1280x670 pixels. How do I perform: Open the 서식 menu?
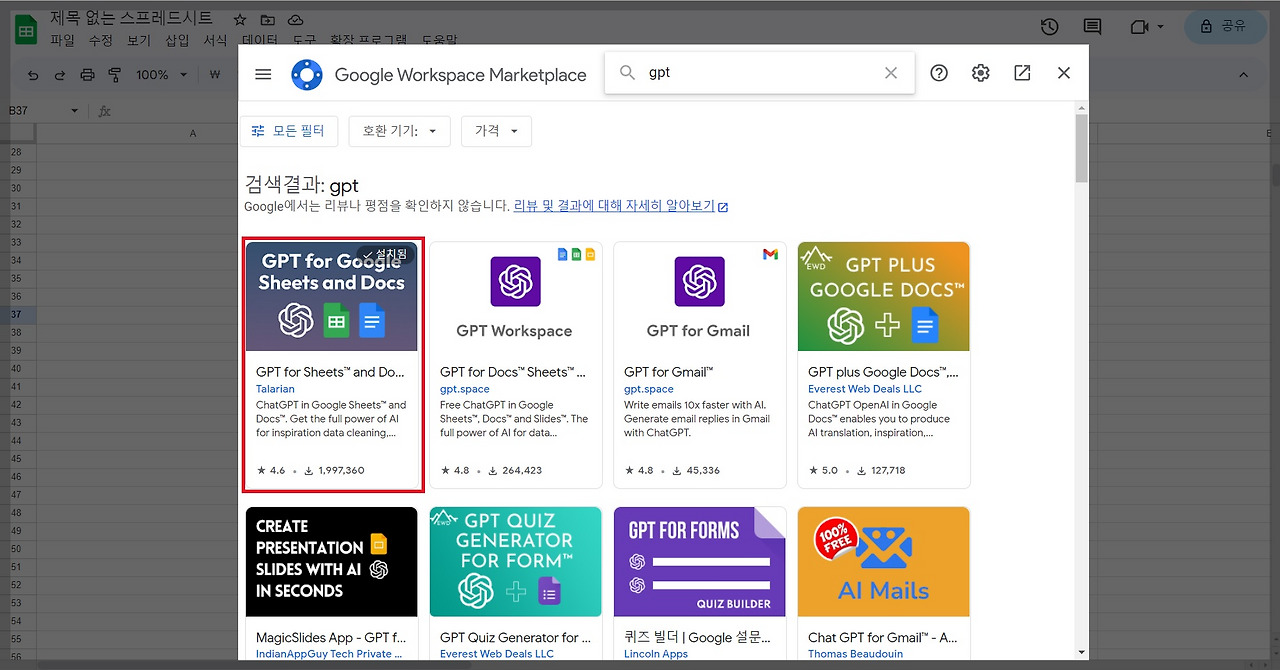pyautogui.click(x=215, y=40)
